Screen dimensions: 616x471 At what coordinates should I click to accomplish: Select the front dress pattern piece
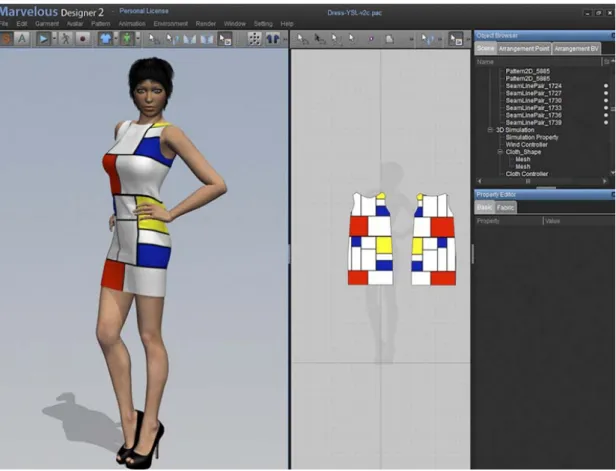click(x=370, y=239)
